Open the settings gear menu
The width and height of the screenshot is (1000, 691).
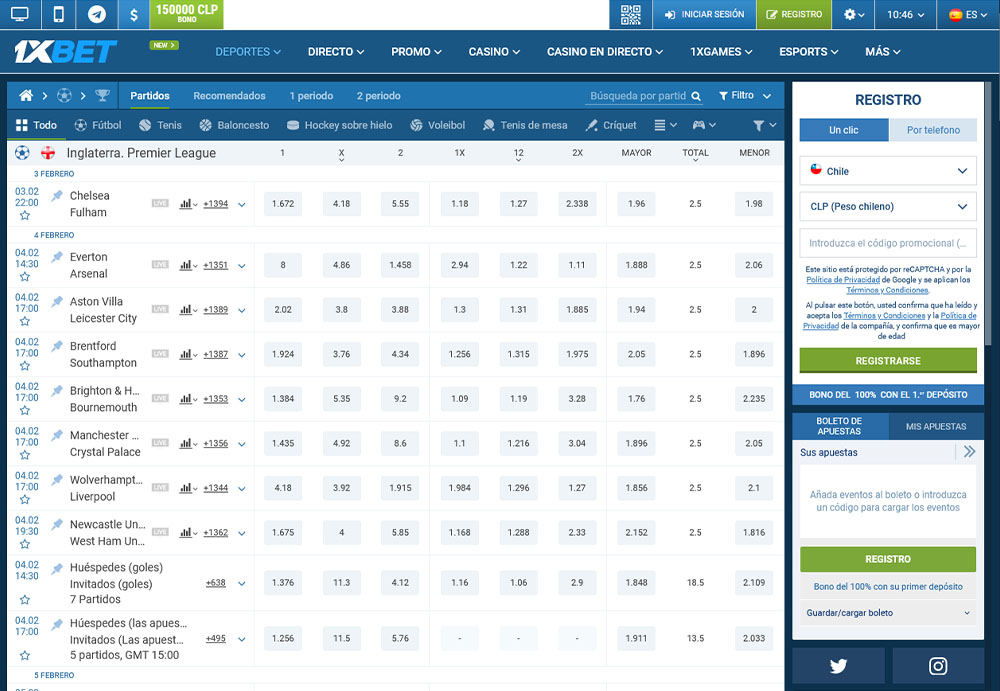854,14
